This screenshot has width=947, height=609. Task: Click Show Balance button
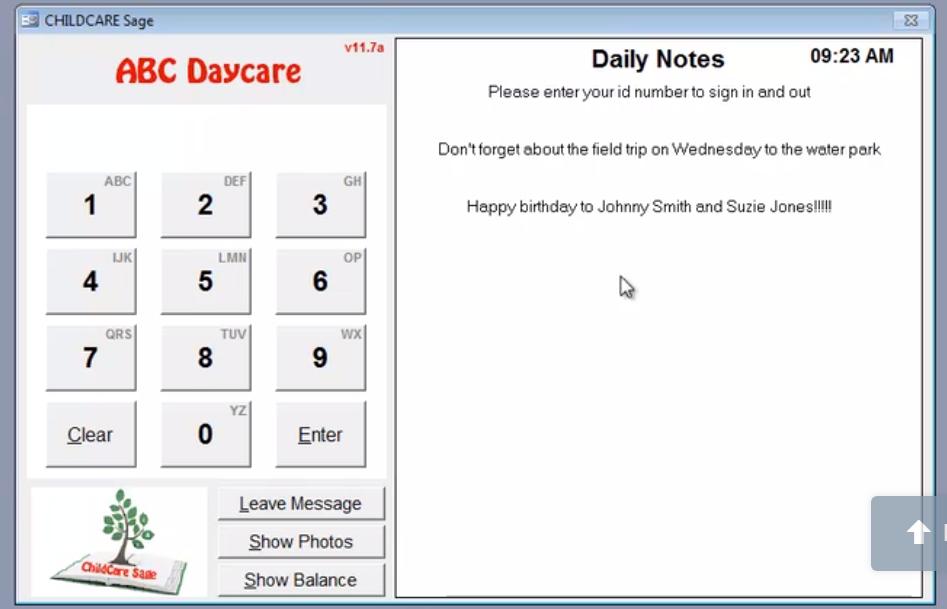[301, 580]
